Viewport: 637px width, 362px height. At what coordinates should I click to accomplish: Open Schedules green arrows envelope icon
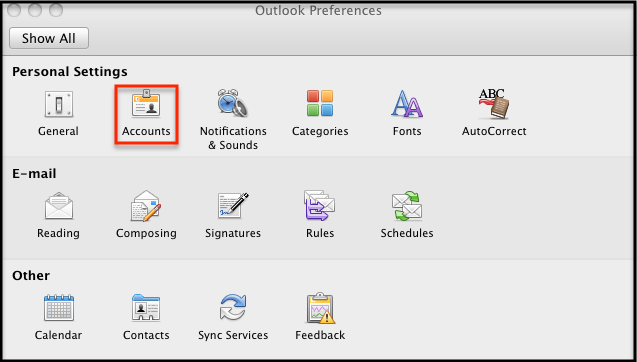pos(407,206)
